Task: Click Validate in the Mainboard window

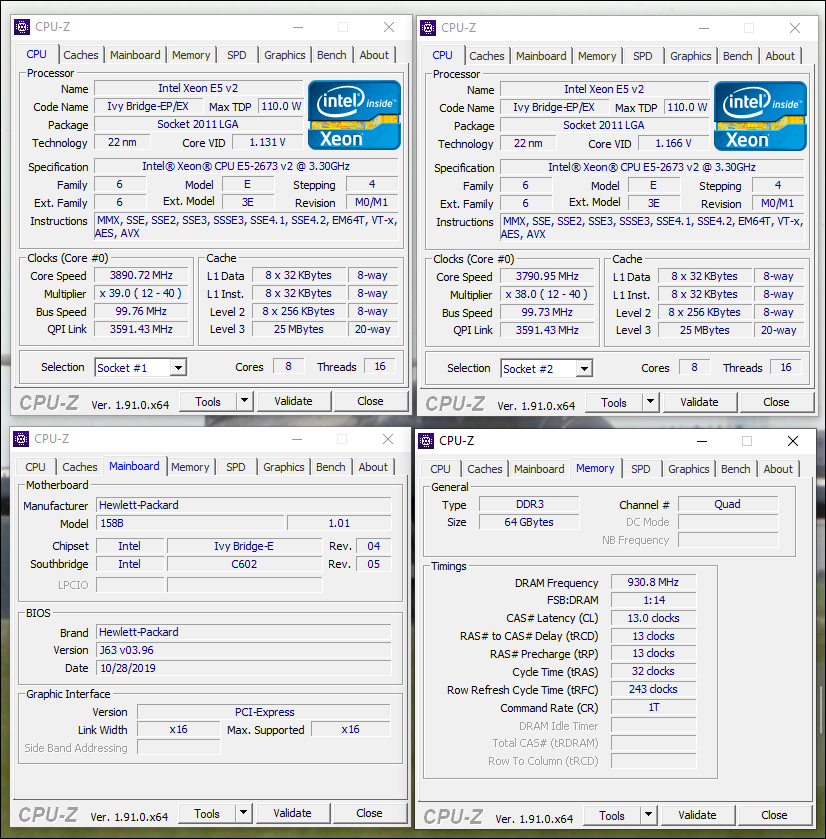Action: [292, 813]
